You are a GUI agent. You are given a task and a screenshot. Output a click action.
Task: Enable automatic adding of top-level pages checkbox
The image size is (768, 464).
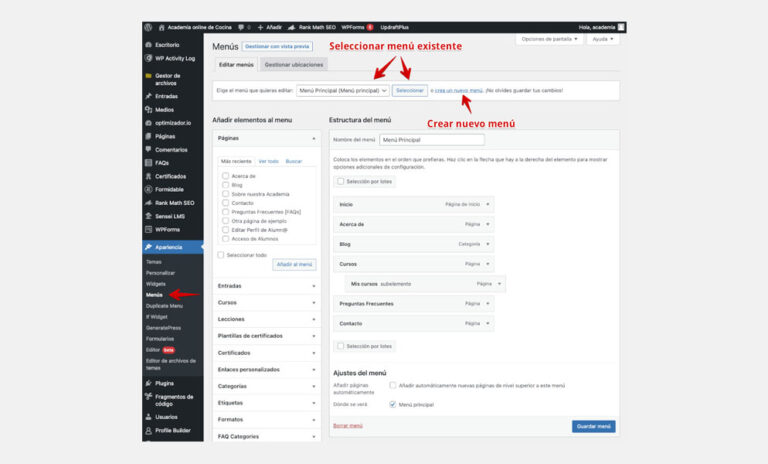click(x=393, y=385)
